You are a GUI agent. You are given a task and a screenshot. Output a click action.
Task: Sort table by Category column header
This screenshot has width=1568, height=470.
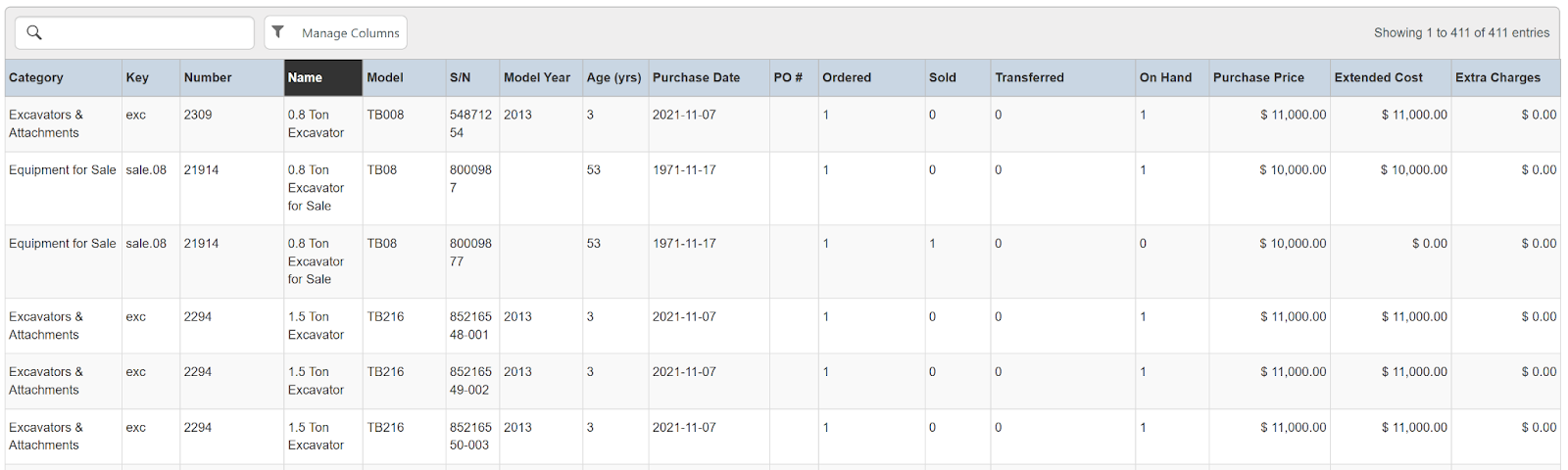(36, 77)
